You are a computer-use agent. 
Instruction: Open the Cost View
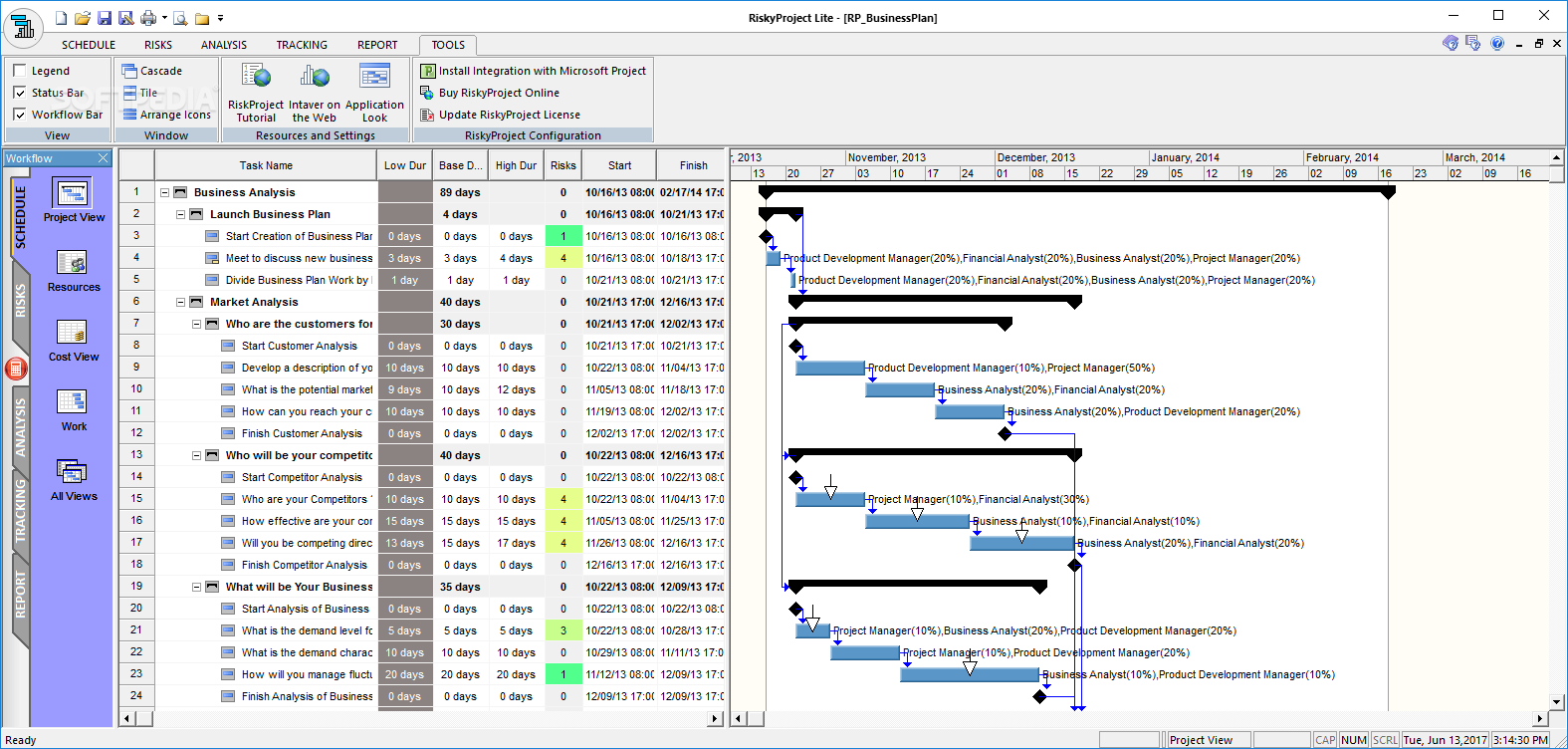click(x=73, y=341)
